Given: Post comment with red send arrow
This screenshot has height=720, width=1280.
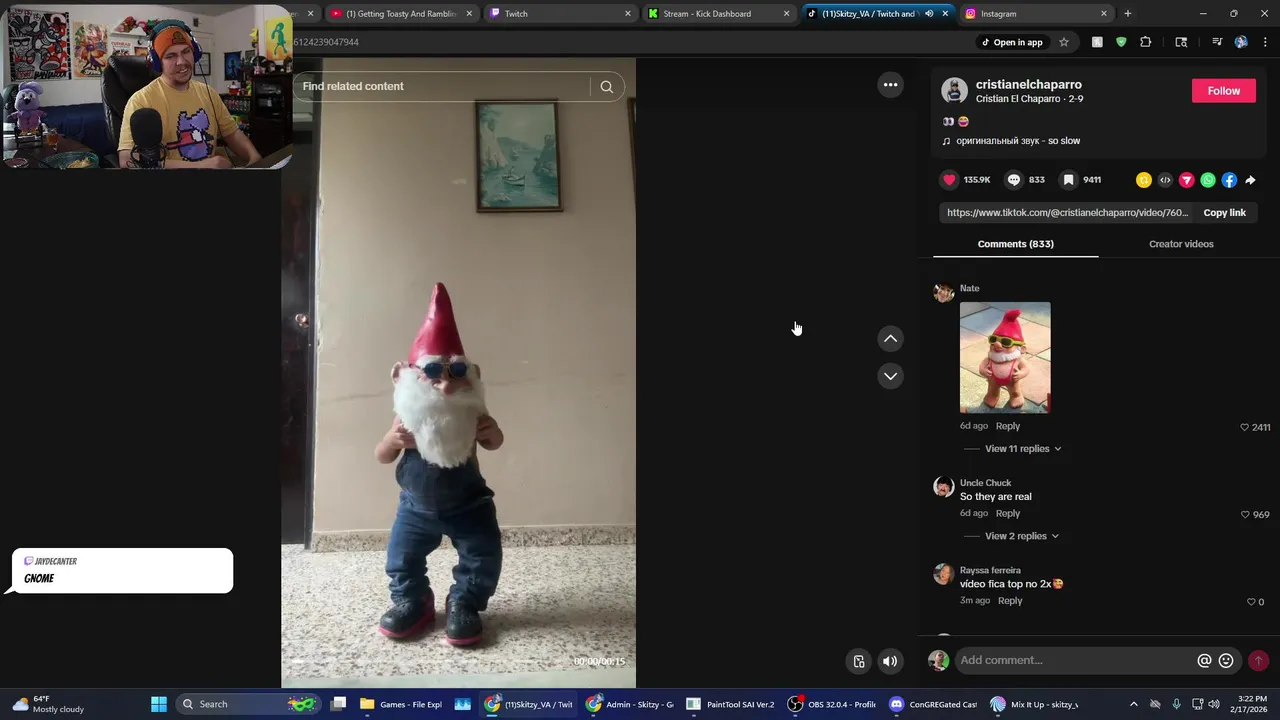Looking at the screenshot, I should [x=1258, y=661].
